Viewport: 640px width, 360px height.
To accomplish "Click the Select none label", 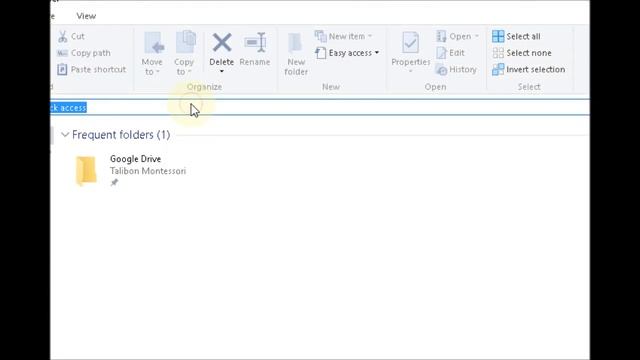I will [x=529, y=53].
